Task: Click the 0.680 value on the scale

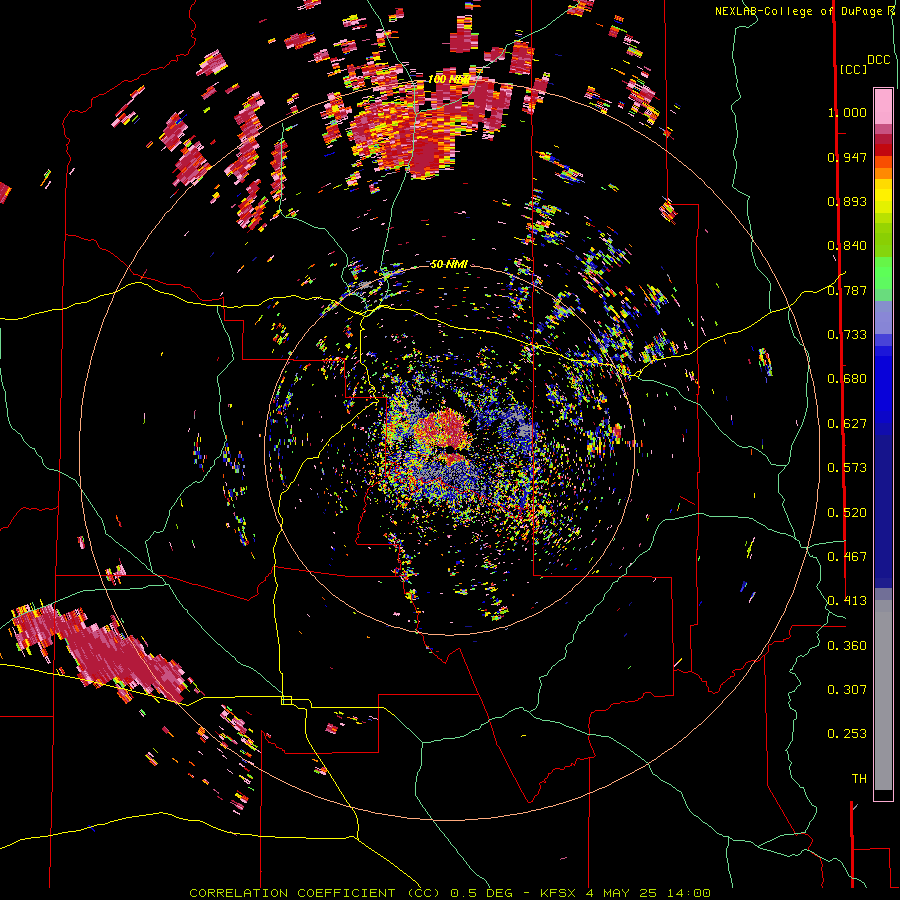Action: [847, 379]
